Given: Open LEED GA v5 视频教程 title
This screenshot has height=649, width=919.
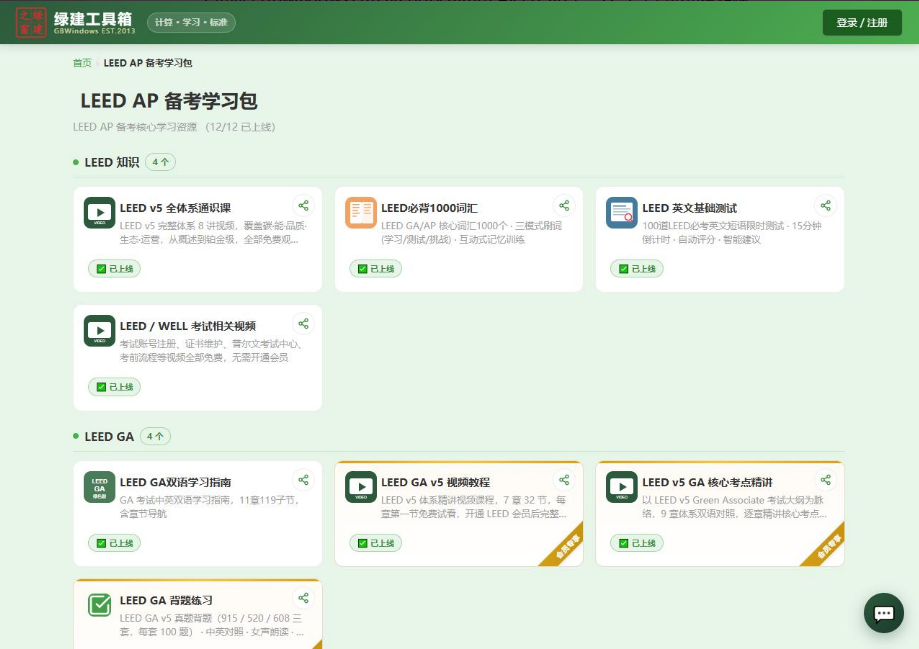Looking at the screenshot, I should (x=435, y=482).
